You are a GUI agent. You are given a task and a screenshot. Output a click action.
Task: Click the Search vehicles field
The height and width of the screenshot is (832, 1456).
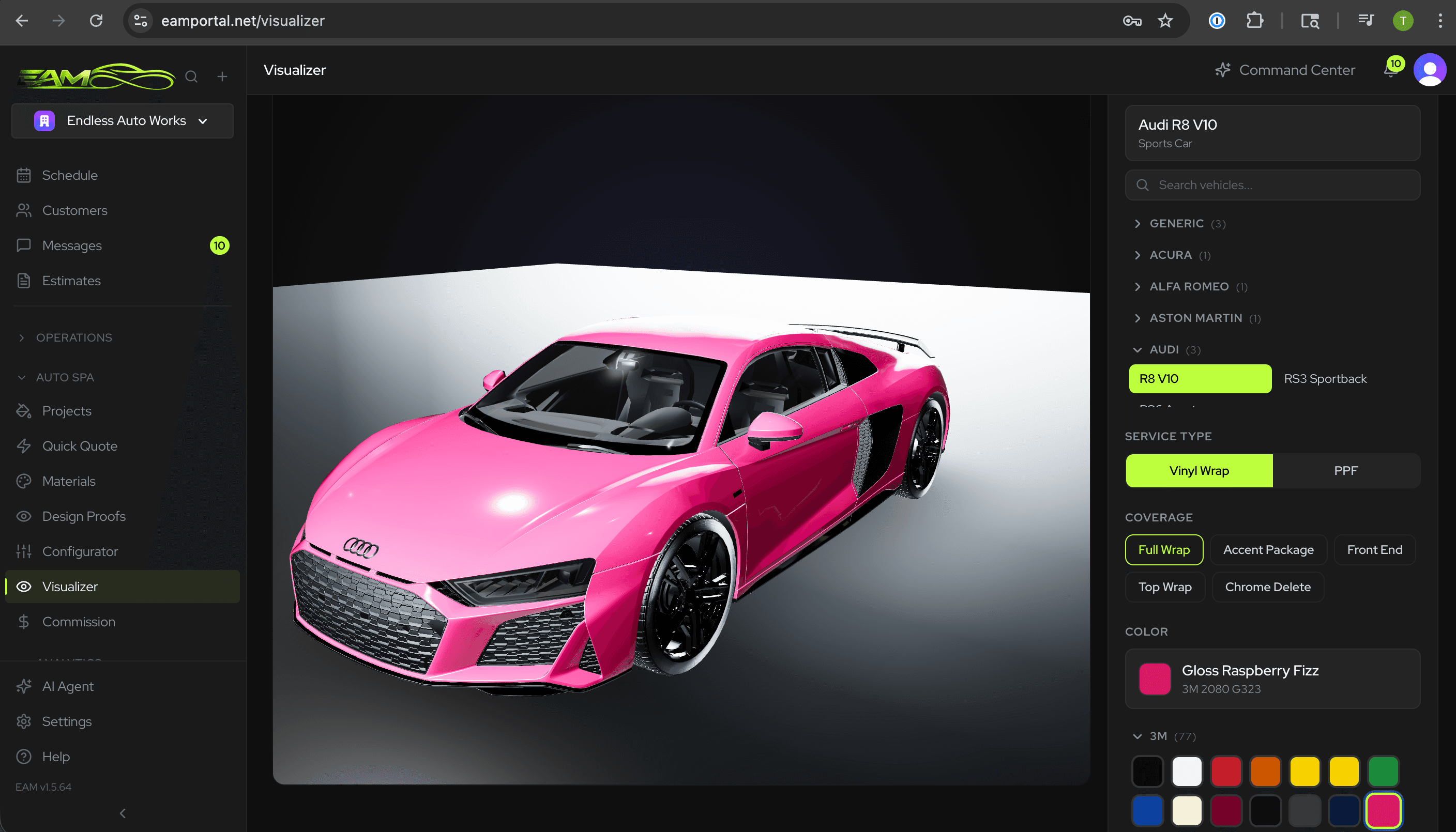pyautogui.click(x=1272, y=185)
